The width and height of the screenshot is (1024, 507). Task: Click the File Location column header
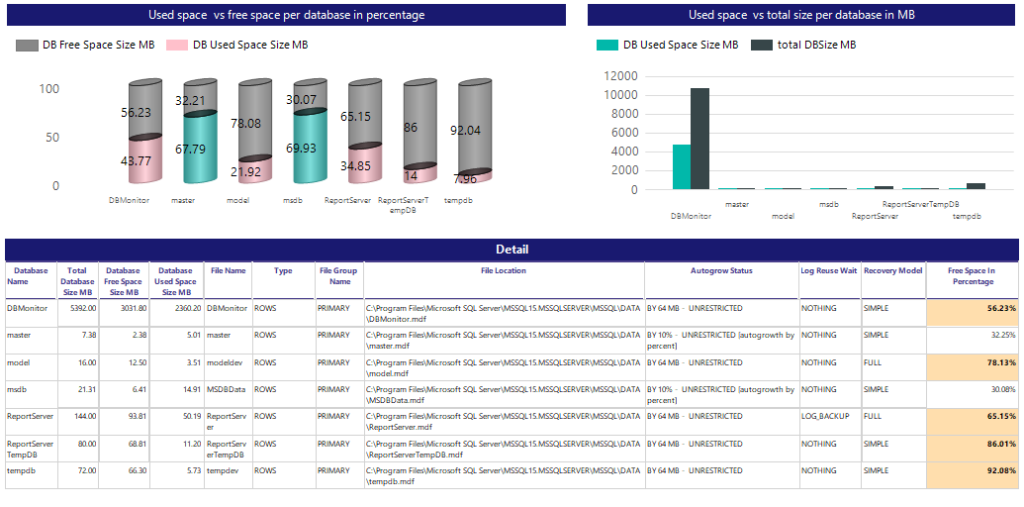pyautogui.click(x=502, y=270)
